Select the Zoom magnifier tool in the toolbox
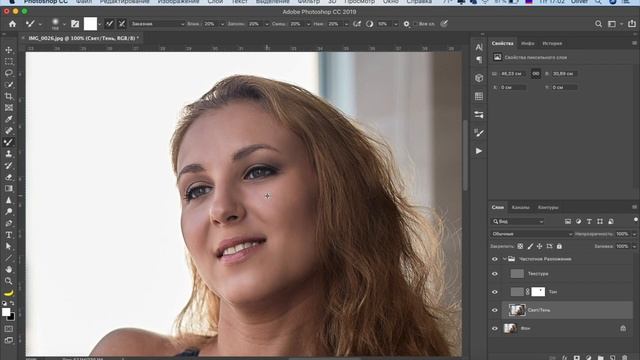 [x=9, y=281]
